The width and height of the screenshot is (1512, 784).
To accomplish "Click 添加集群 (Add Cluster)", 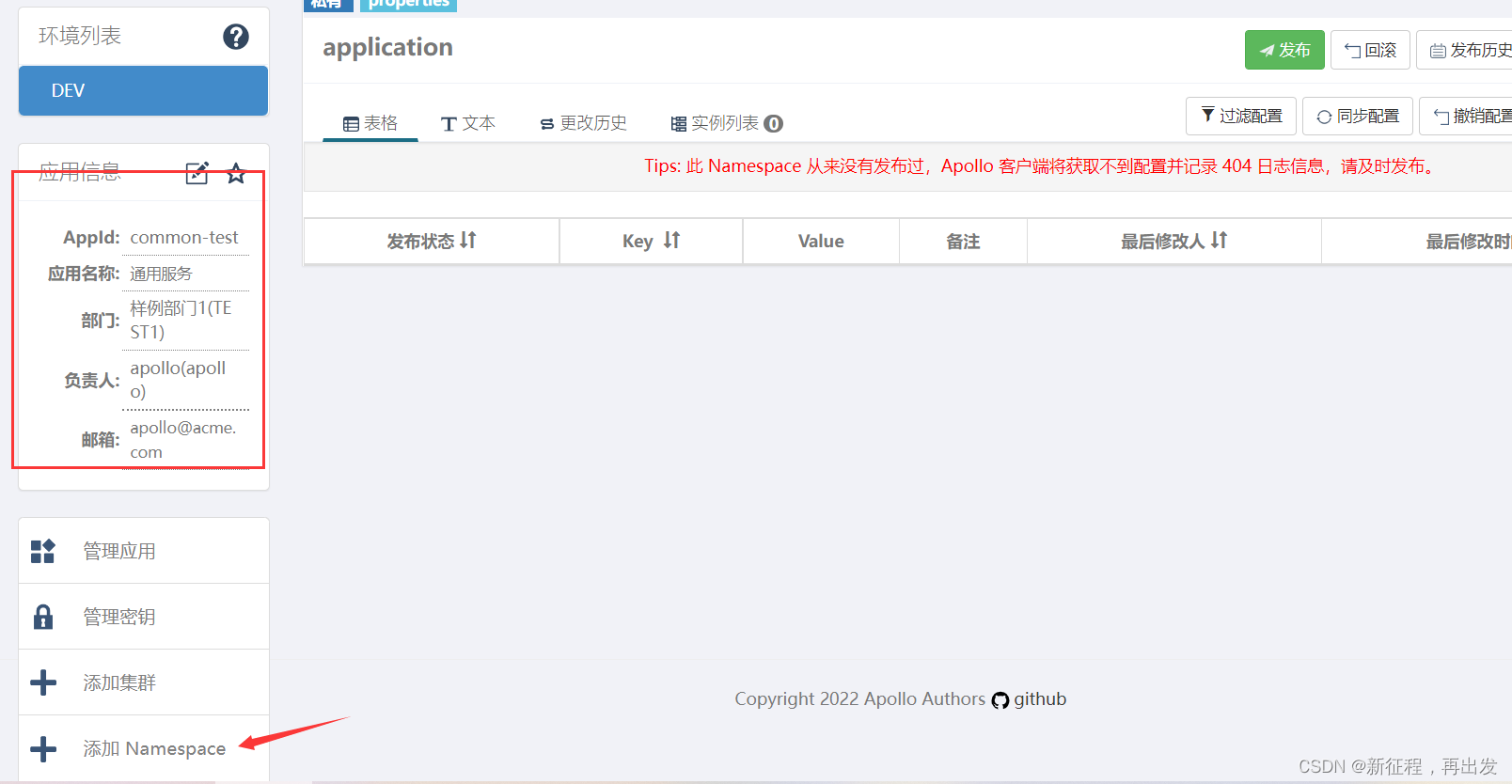I will pos(144,682).
